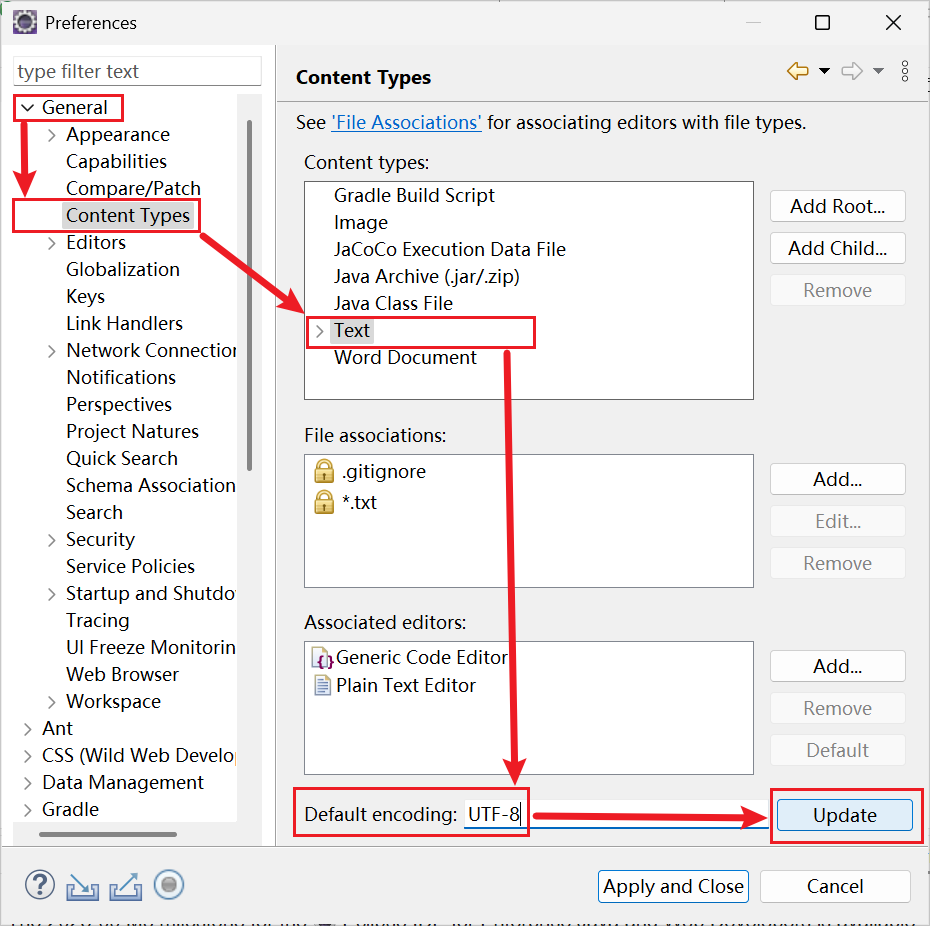Click the Generic Code Editor icon

[322, 658]
